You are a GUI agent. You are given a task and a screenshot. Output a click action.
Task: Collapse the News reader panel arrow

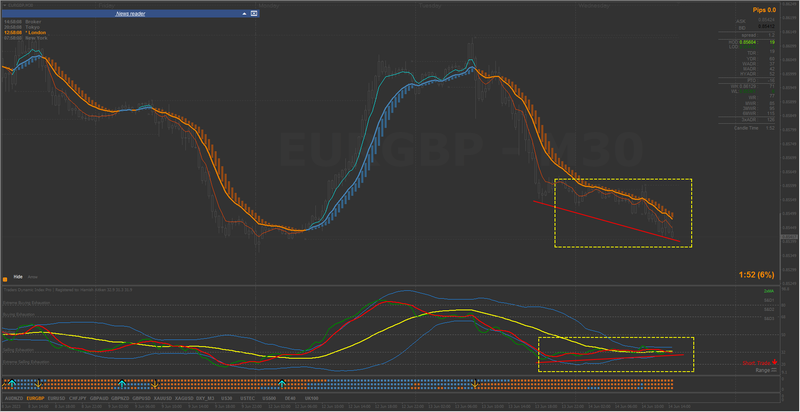pos(245,14)
